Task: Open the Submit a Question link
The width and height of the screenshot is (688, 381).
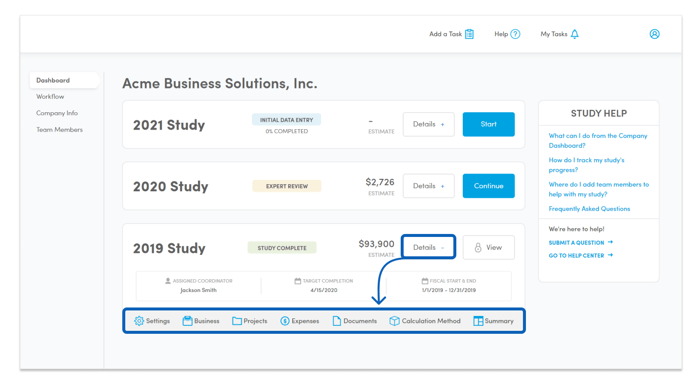Action: click(x=580, y=242)
